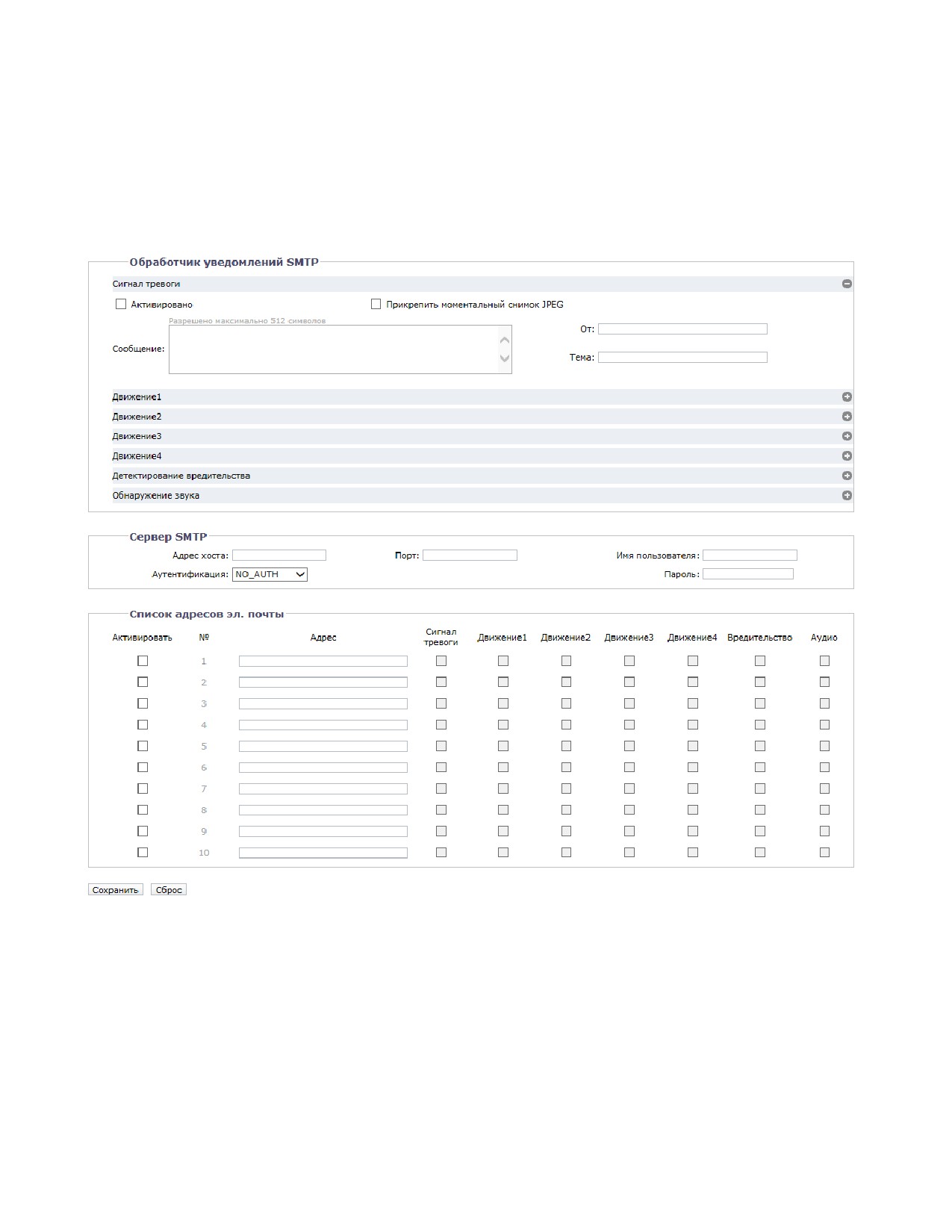Click address field in row 1
Image resolution: width=952 pixels, height=1232 pixels.
pos(323,661)
